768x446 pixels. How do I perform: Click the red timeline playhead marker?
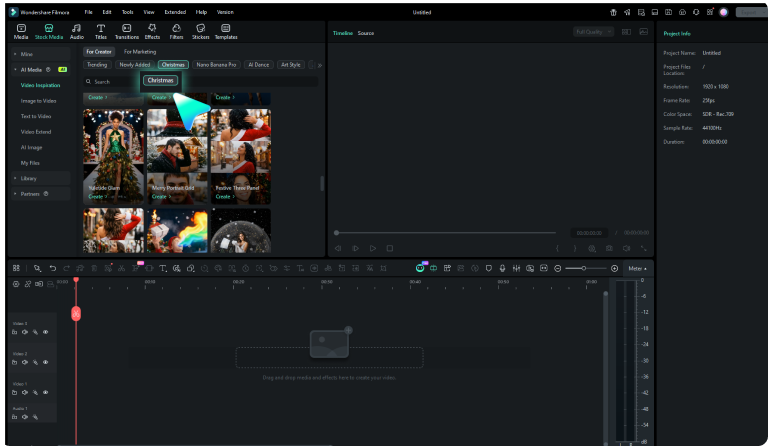pos(76,280)
